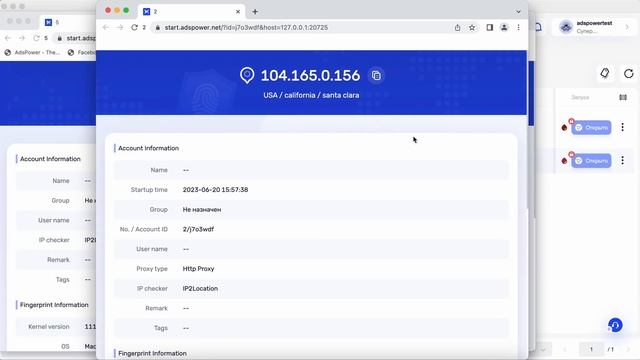Select the front browser tab labeled 2
This screenshot has width=640, height=360.
(192, 12)
